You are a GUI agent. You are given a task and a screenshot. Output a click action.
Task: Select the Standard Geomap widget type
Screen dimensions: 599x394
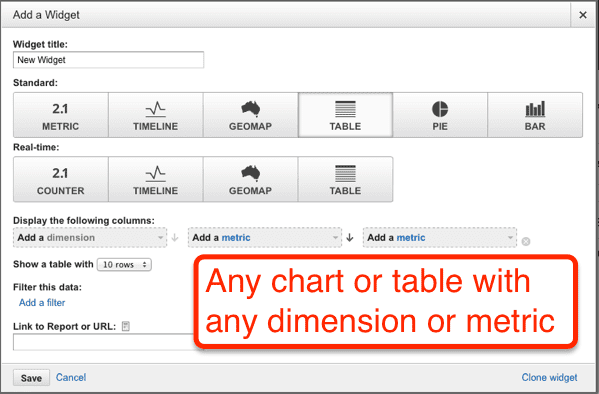(x=250, y=115)
